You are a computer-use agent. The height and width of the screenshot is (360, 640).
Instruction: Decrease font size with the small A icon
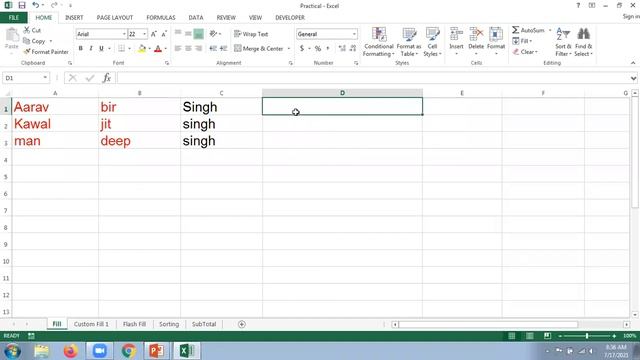(164, 34)
